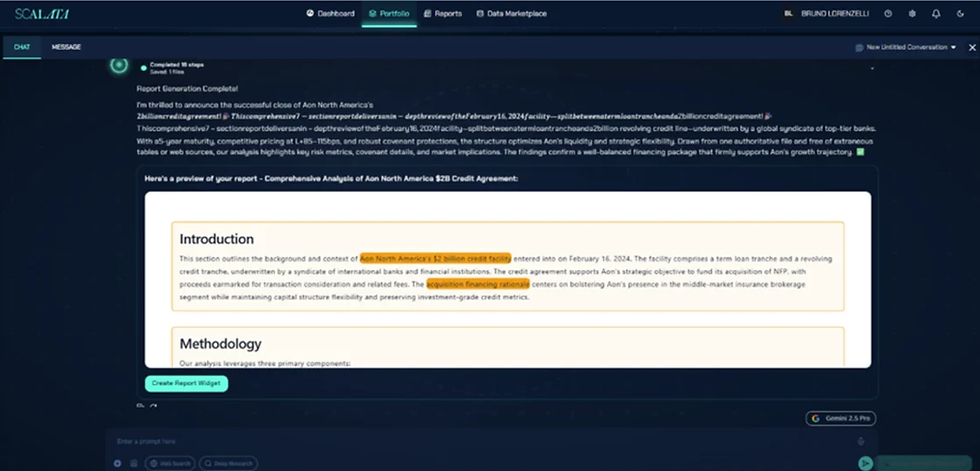Open the Dashboard tab

point(330,13)
